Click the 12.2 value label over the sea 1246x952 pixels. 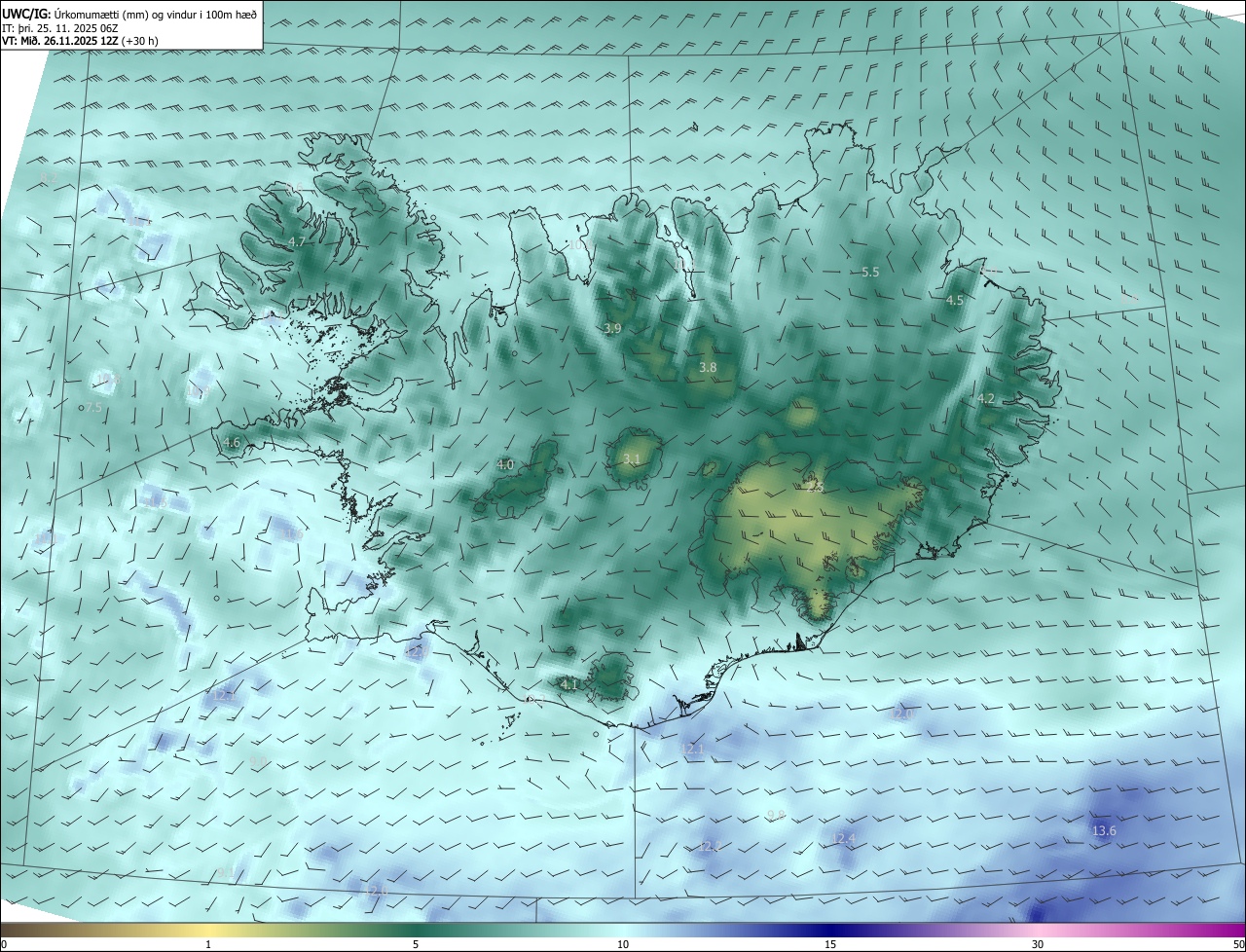(709, 847)
